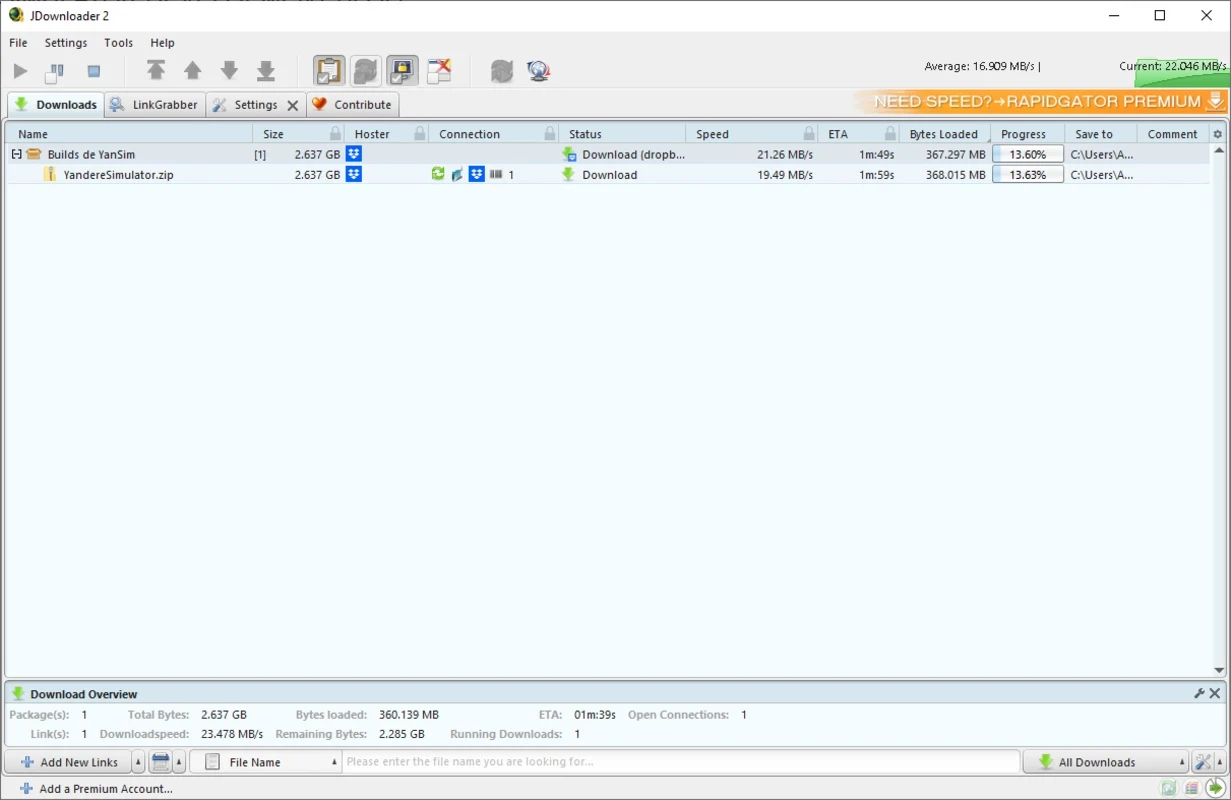This screenshot has height=800, width=1231.
Task: Open the Tools menu
Action: (118, 43)
